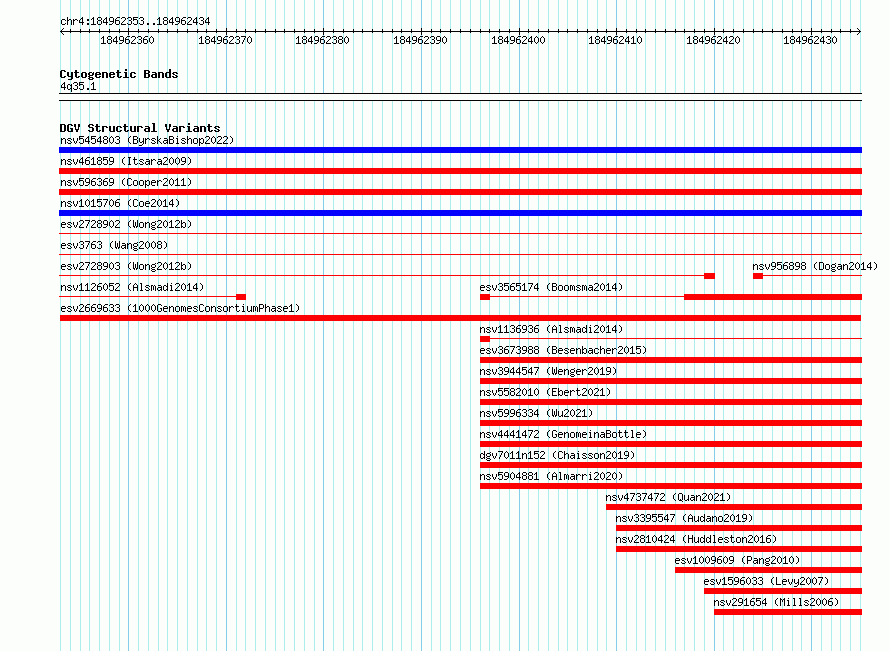Click ruler position 184962410
The width and height of the screenshot is (890, 651).
615,40
